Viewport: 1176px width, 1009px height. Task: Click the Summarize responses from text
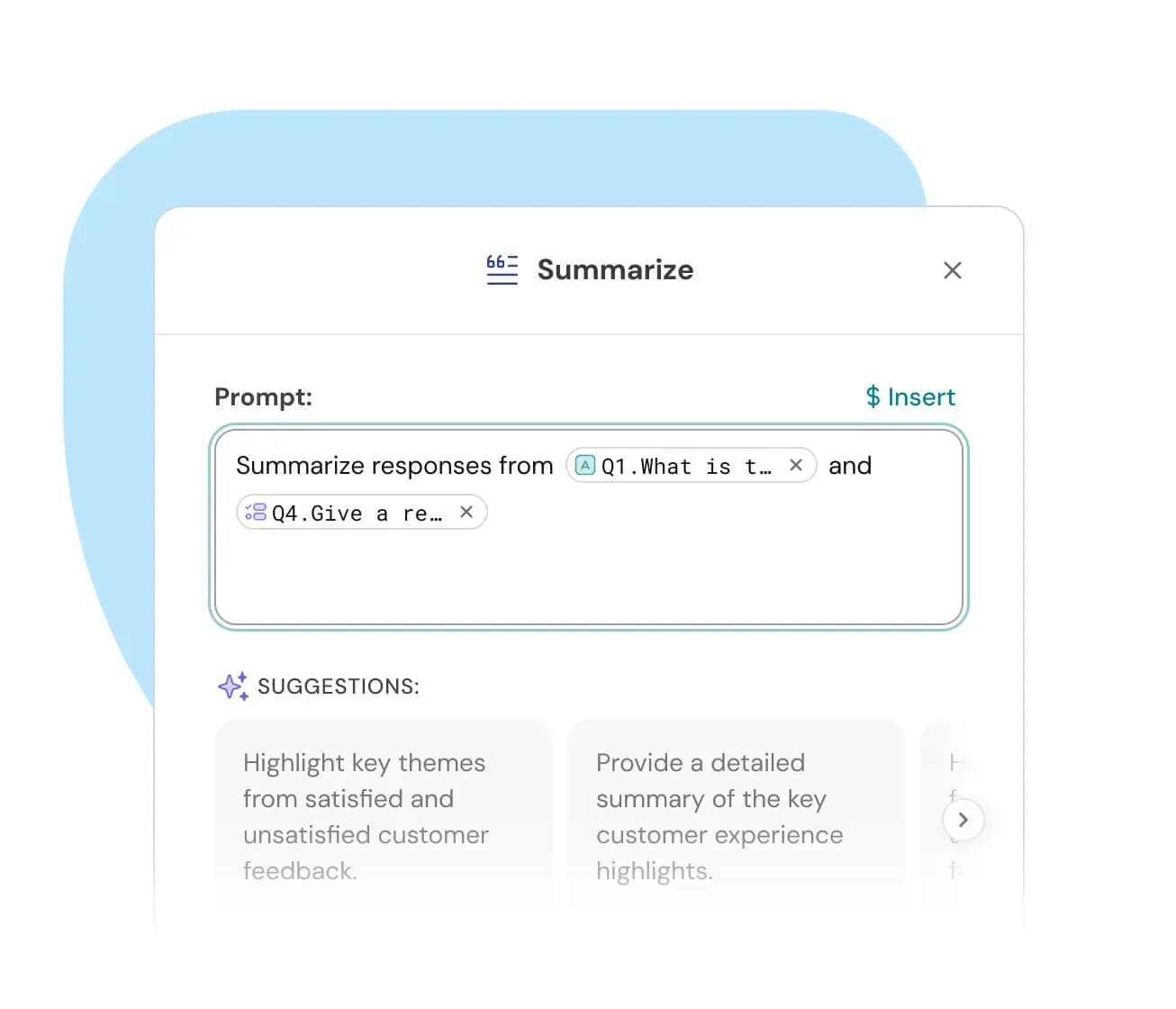pyautogui.click(x=394, y=466)
